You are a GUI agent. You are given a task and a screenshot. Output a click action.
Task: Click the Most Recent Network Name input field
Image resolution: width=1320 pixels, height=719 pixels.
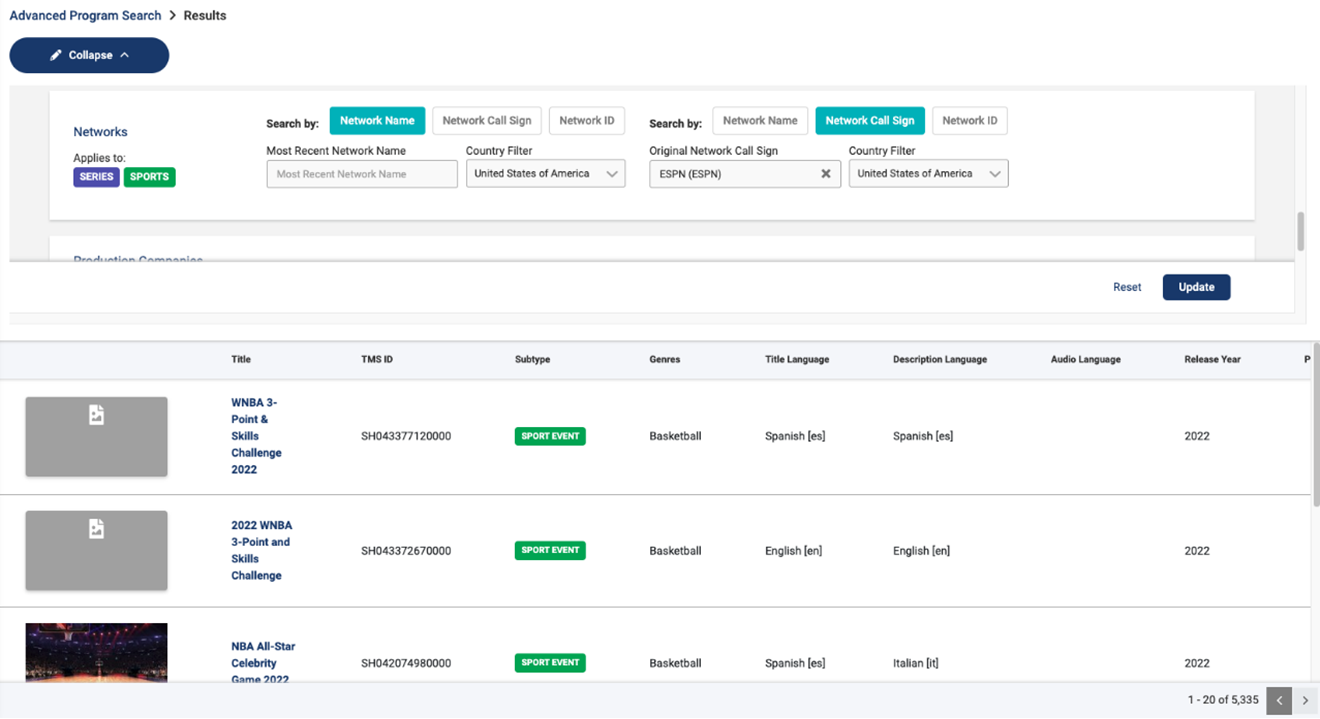coord(361,174)
